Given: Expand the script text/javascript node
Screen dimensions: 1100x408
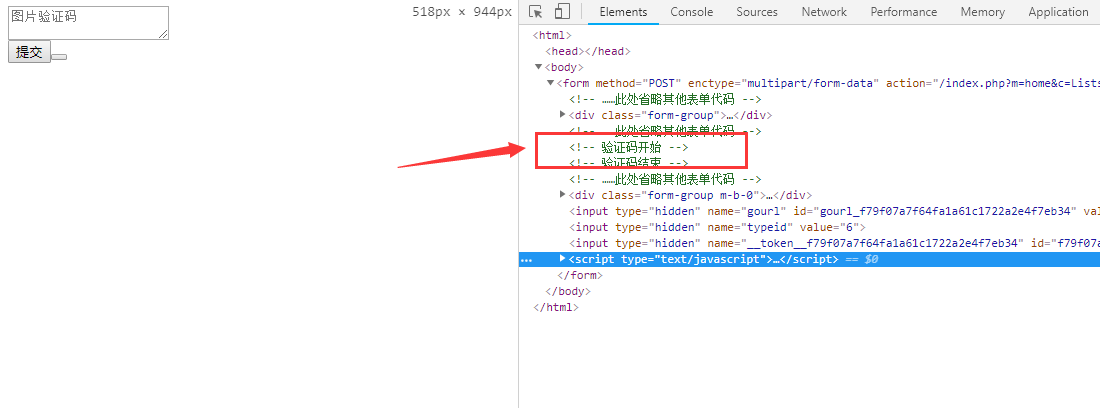Looking at the screenshot, I should pos(563,259).
